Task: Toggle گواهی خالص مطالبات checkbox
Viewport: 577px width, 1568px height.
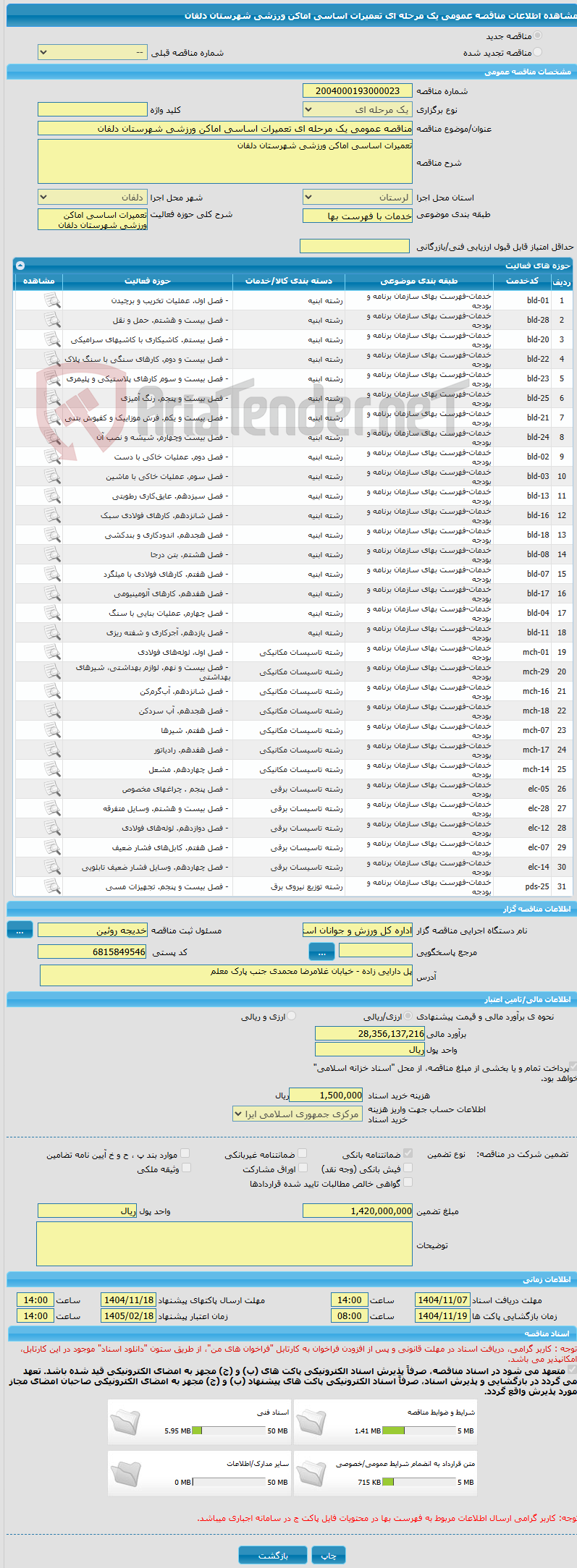Action: click(x=408, y=1182)
